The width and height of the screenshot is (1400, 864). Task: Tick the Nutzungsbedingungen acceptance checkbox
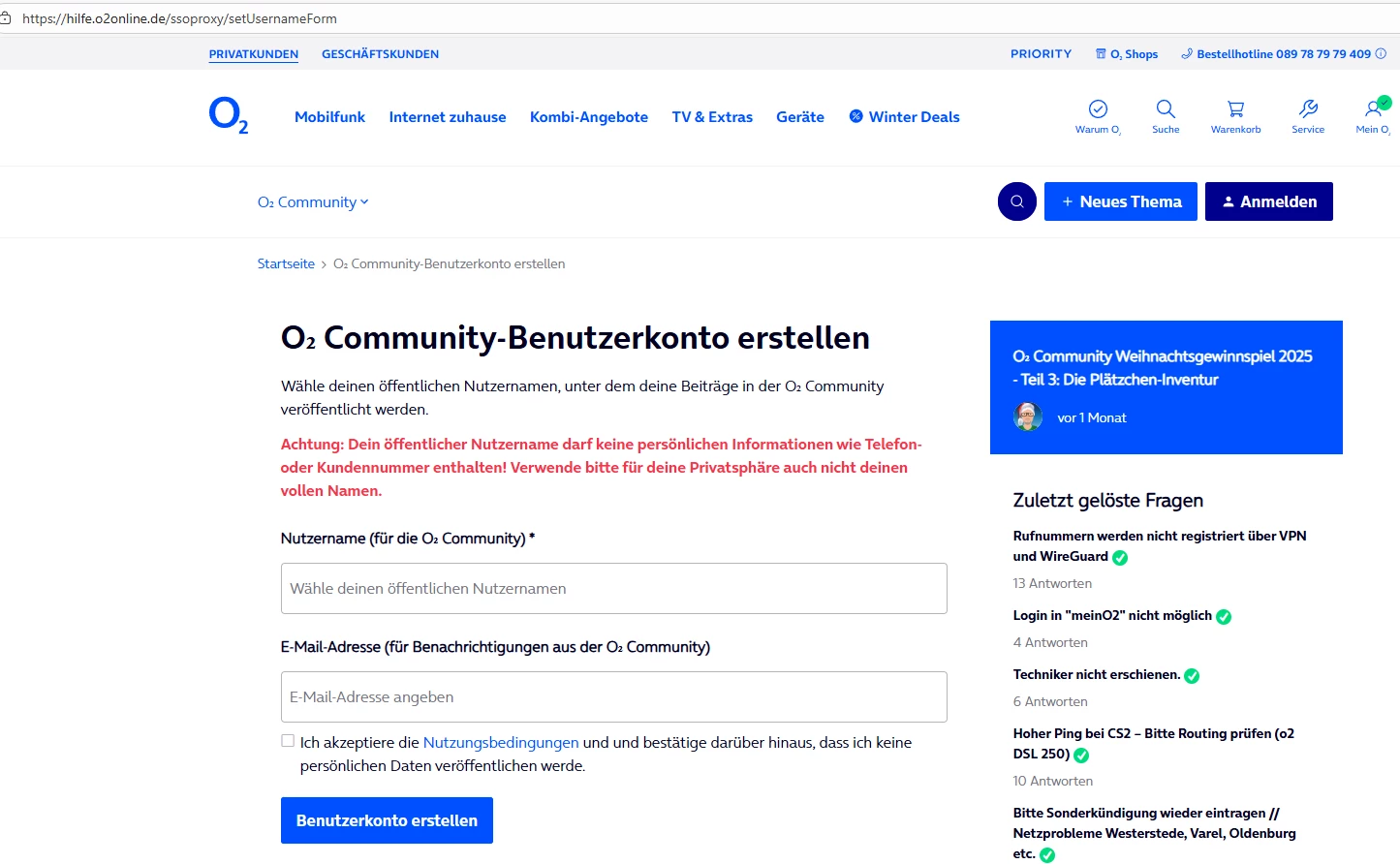click(288, 741)
